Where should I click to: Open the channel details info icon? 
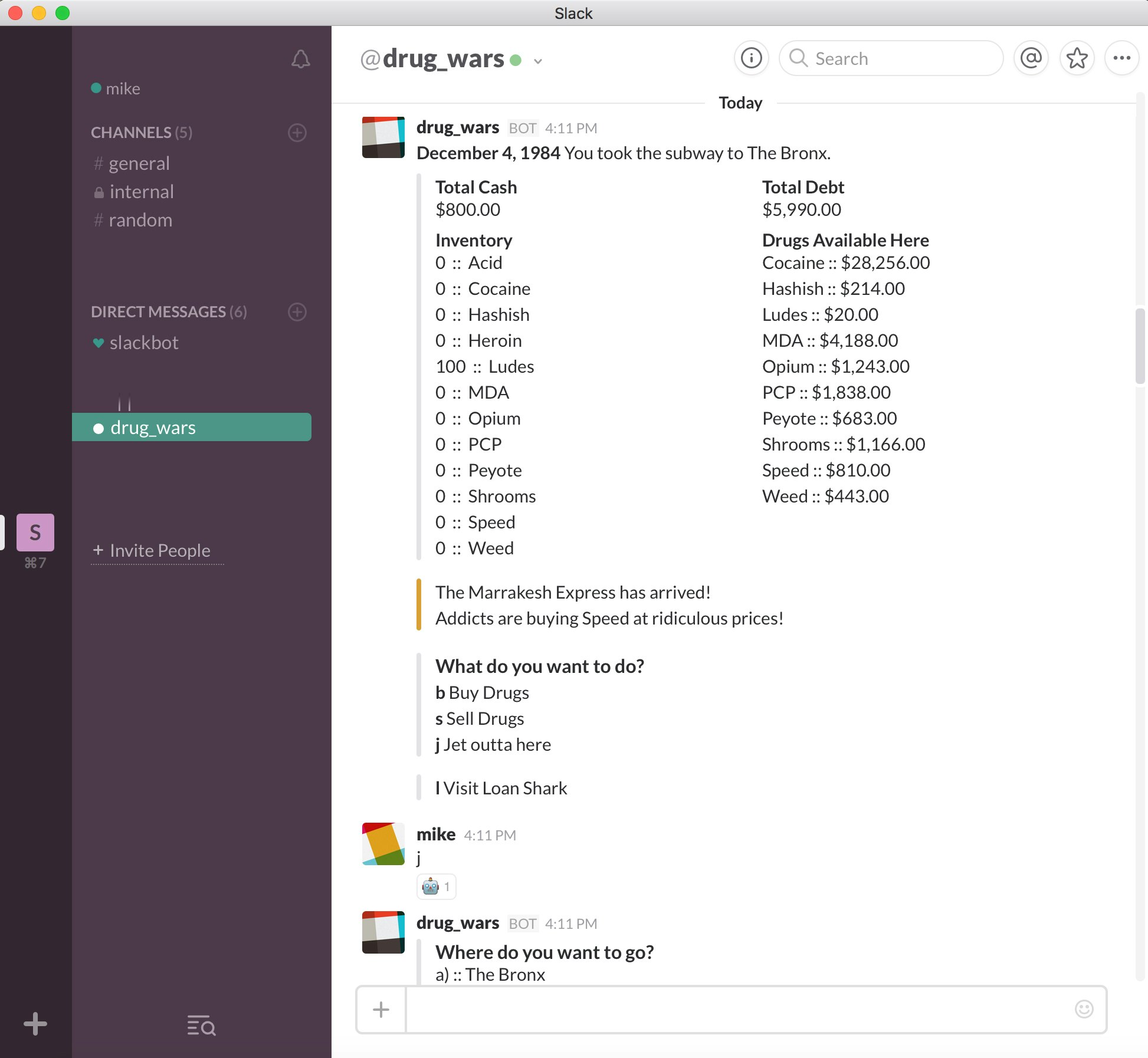pos(751,58)
